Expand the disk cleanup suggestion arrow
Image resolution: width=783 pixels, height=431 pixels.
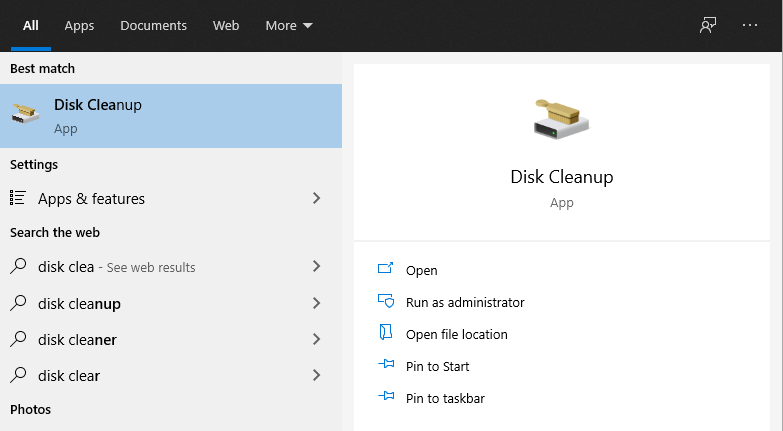point(316,303)
